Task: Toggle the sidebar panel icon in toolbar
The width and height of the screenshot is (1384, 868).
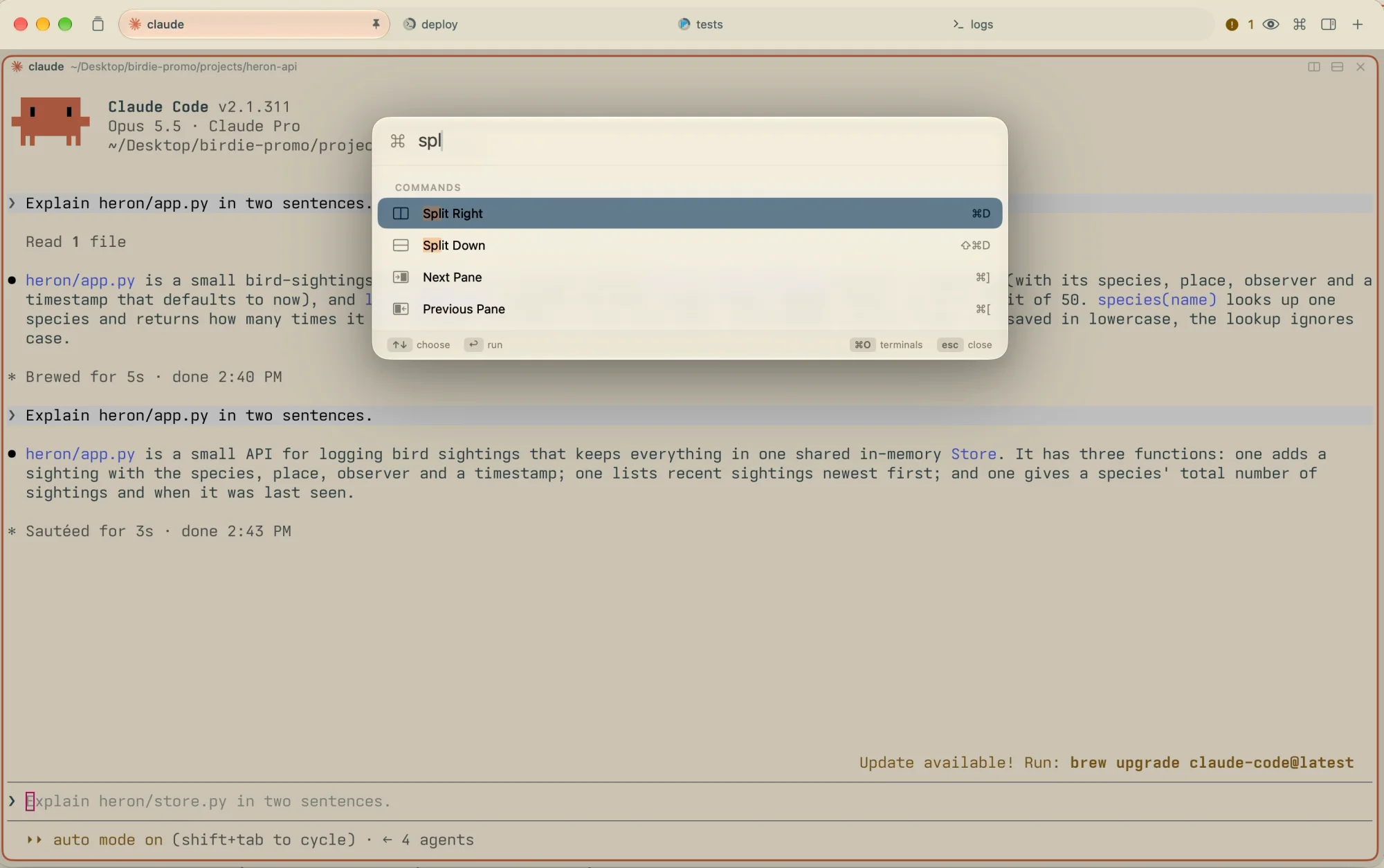Action: pos(1329,24)
